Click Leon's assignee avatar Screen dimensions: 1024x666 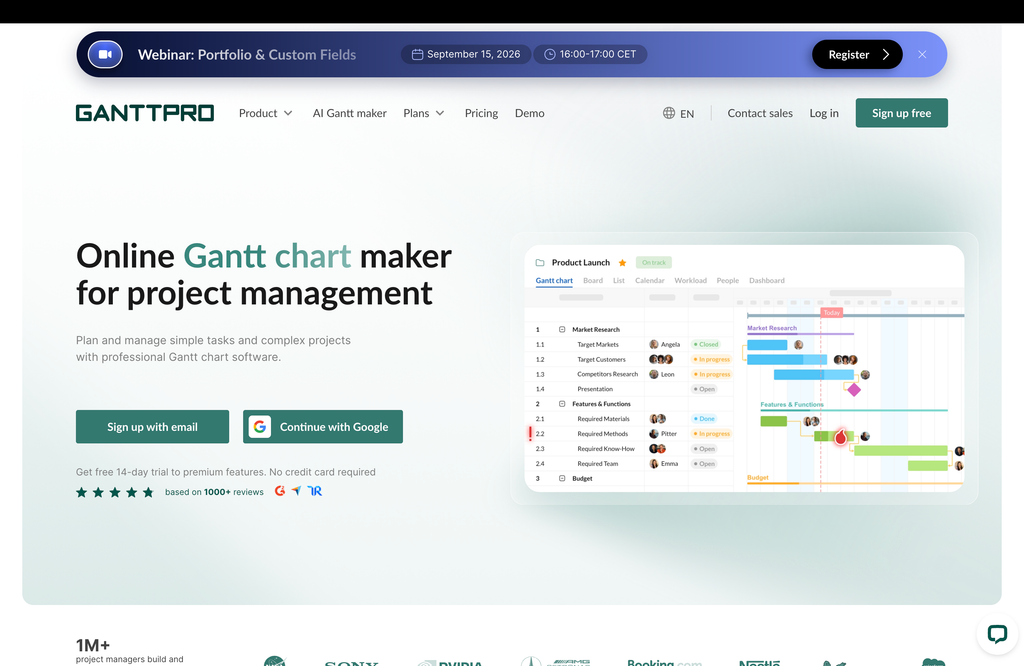(654, 374)
